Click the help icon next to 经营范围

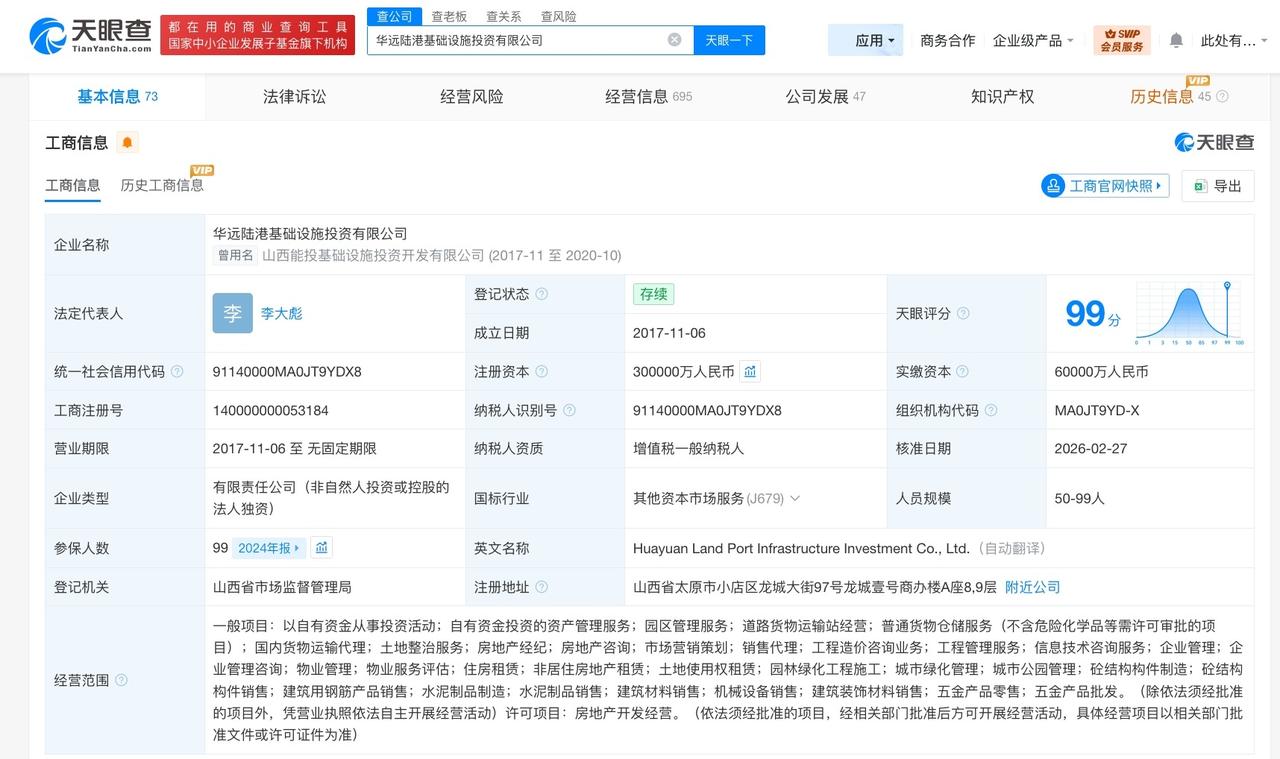point(121,680)
